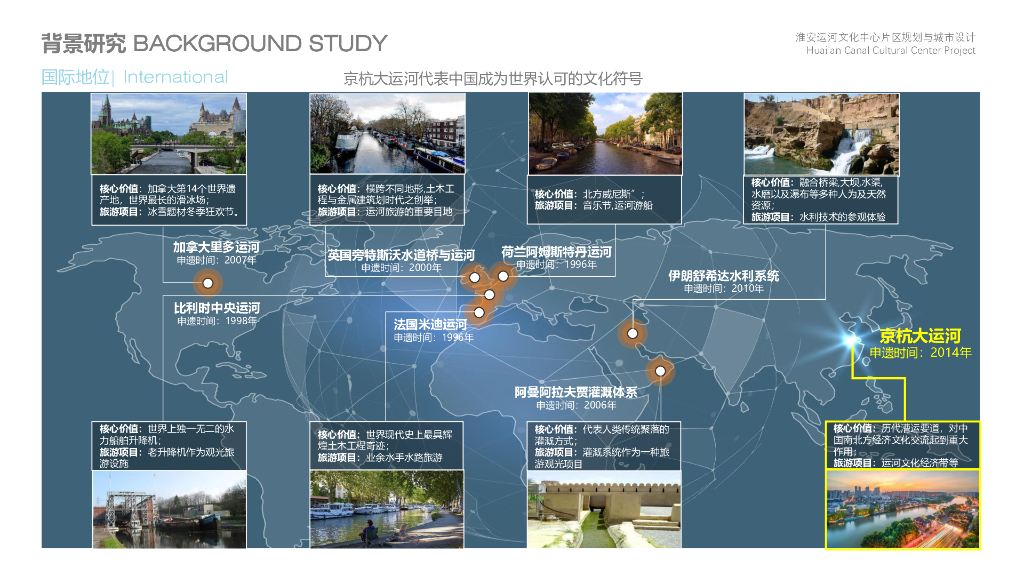
Task: Click the Iran Shushtar map marker
Action: (x=632, y=334)
